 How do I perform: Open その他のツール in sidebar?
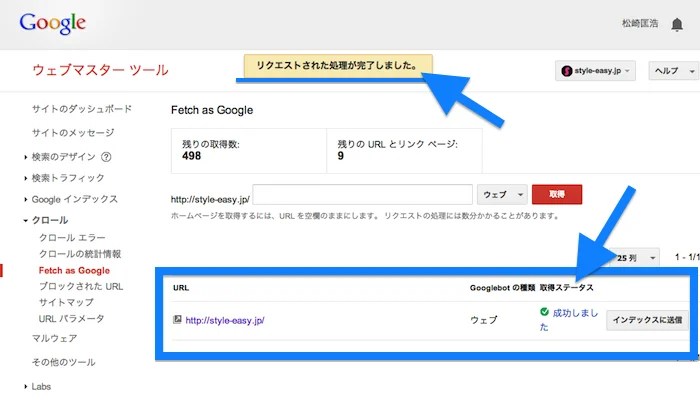63,362
